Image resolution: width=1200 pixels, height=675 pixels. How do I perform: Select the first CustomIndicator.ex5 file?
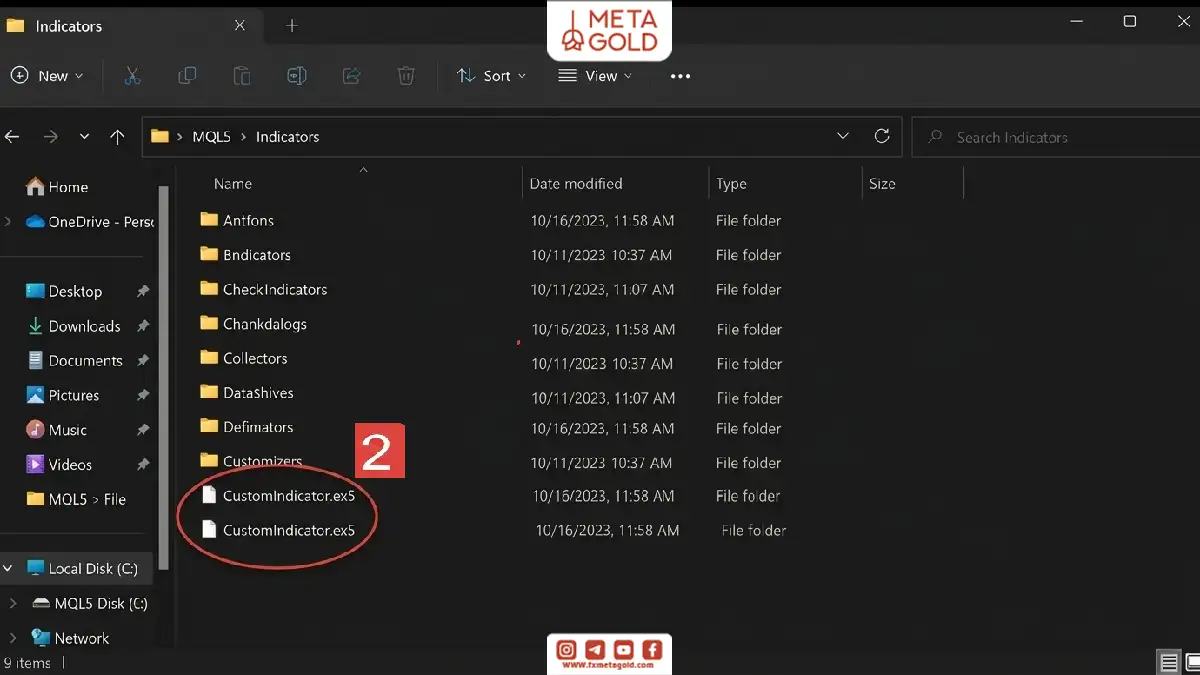point(289,496)
